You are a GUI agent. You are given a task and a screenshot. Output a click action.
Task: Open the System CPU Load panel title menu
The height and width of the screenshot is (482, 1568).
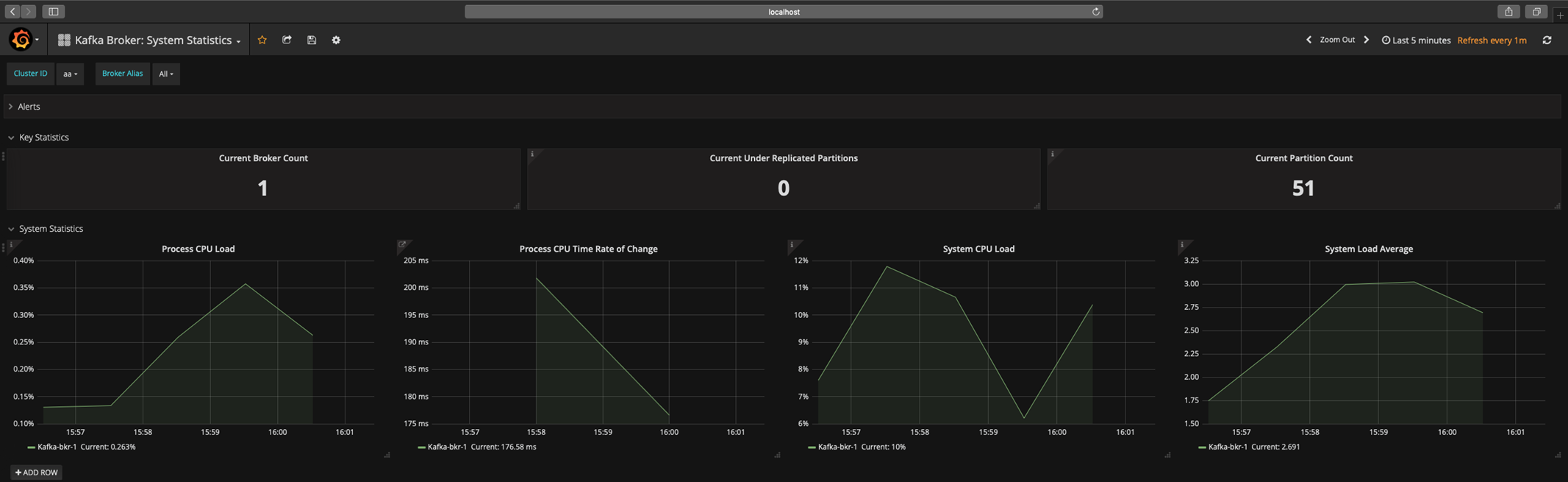tap(978, 249)
